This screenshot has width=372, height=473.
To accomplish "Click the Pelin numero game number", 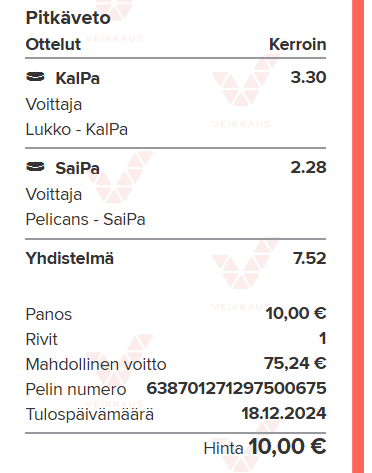I will [x=236, y=388].
